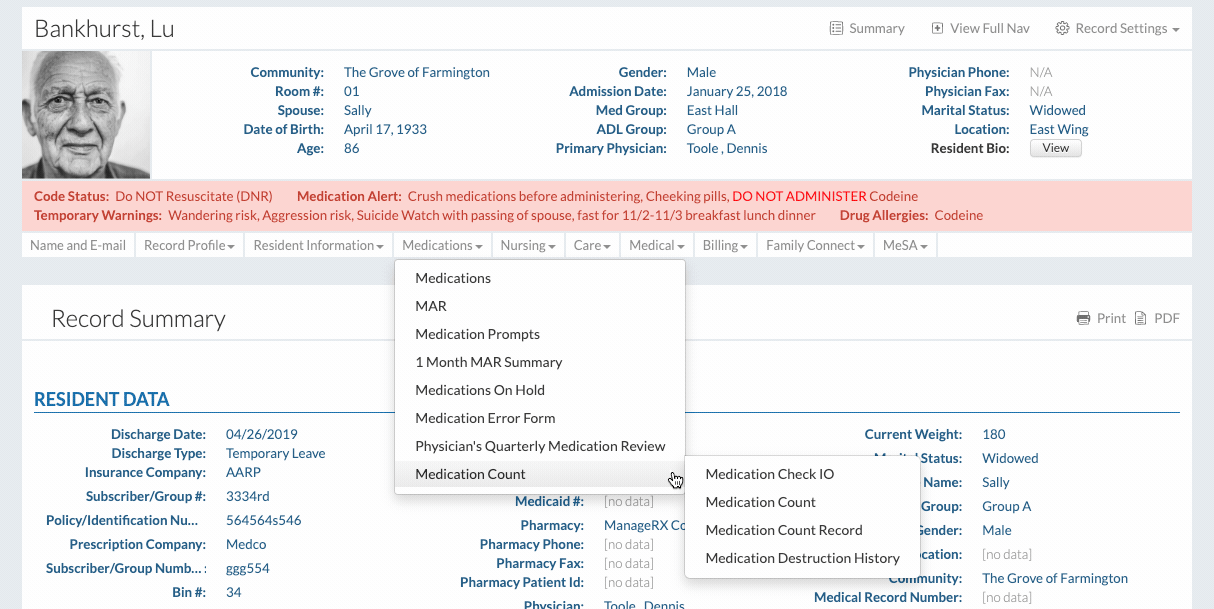Screen dimensions: 1214x609
Task: Click the Summary icon in header
Action: (x=837, y=29)
